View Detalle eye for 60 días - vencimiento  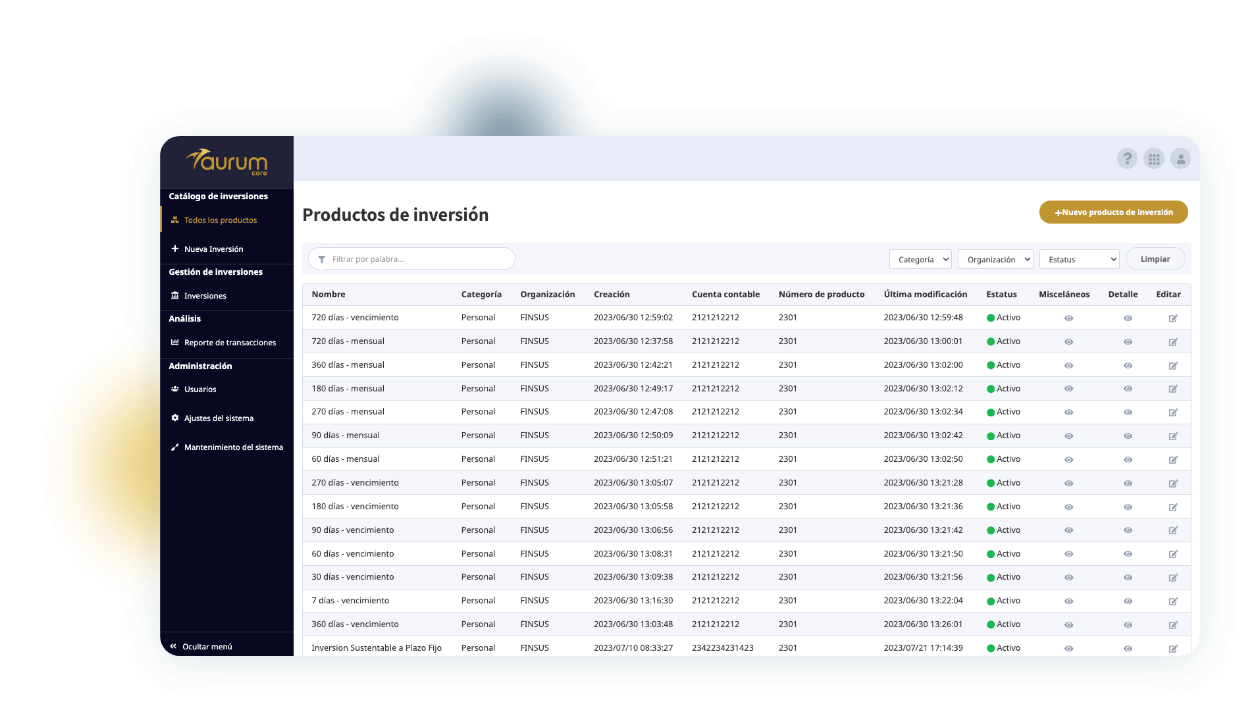tap(1127, 554)
